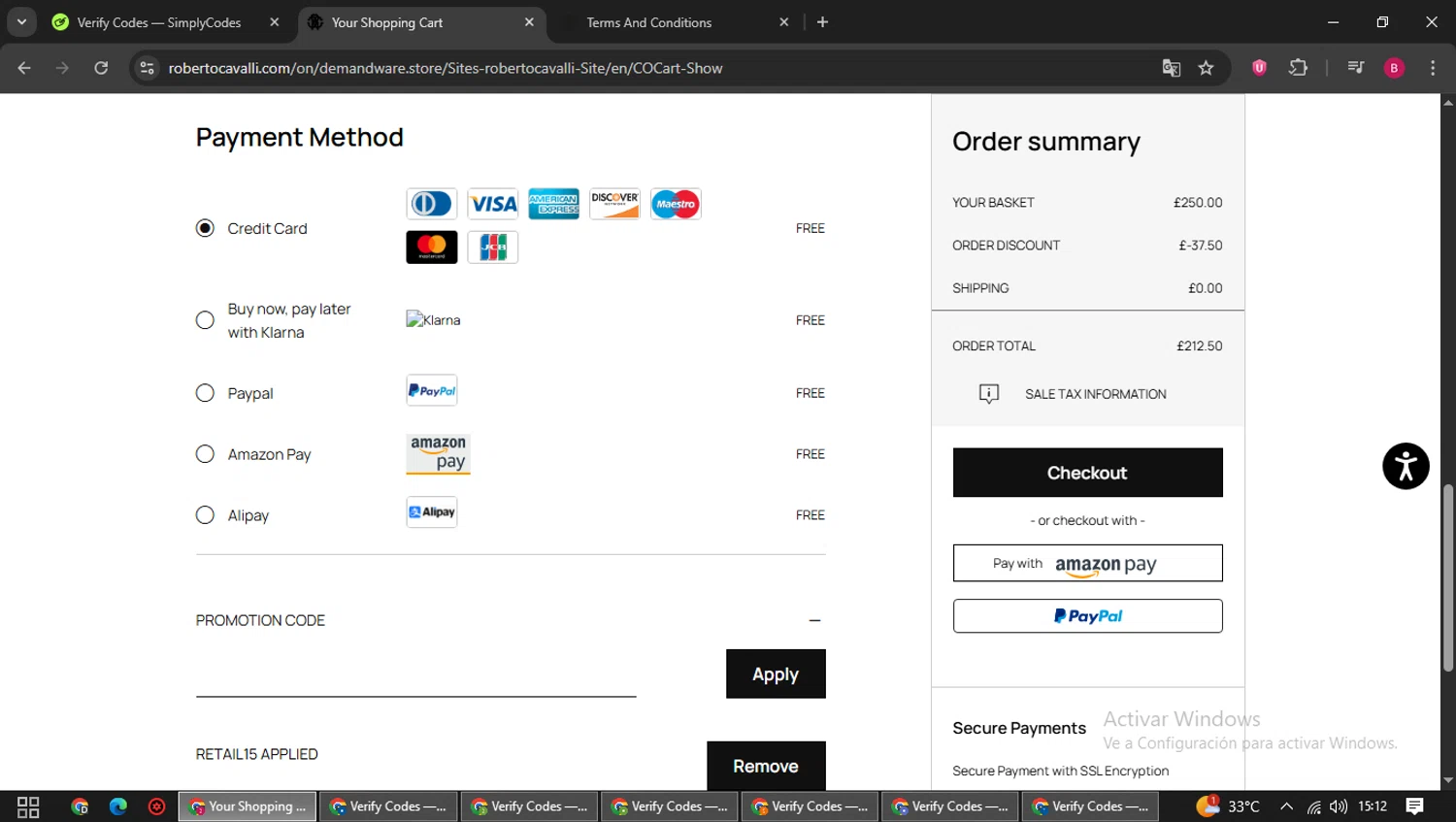This screenshot has height=822, width=1456.
Task: Focus the promotion code input field
Action: tap(415, 676)
